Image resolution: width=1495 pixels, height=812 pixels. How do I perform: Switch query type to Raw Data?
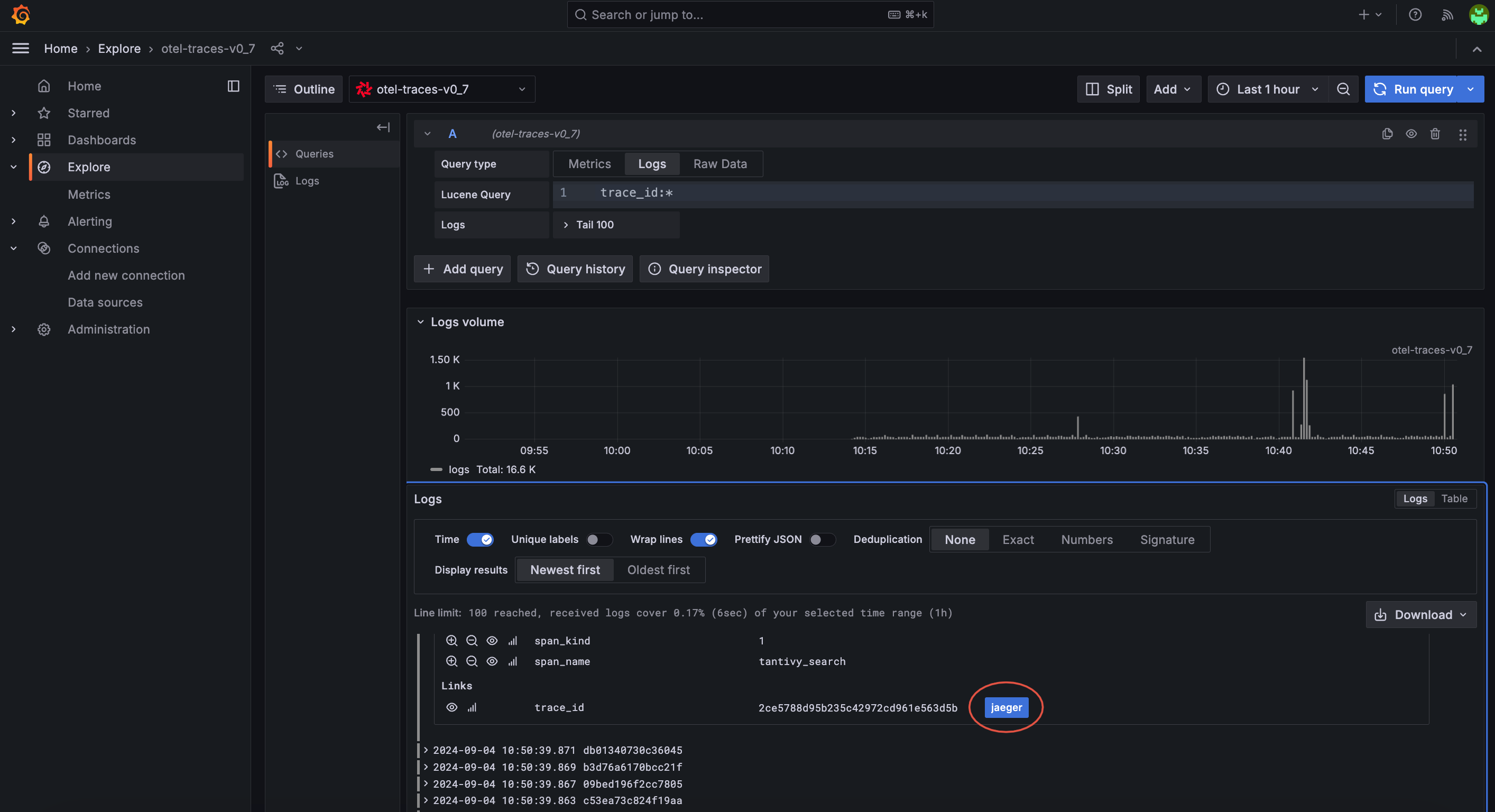pos(719,164)
